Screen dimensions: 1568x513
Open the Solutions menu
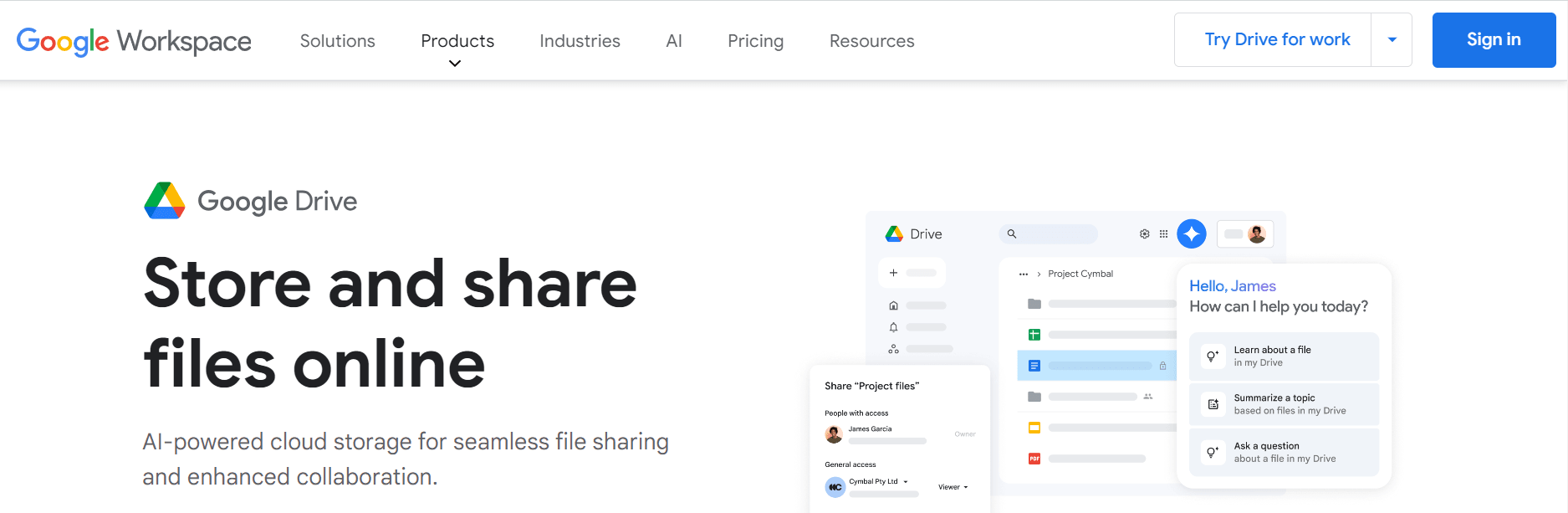pos(337,41)
